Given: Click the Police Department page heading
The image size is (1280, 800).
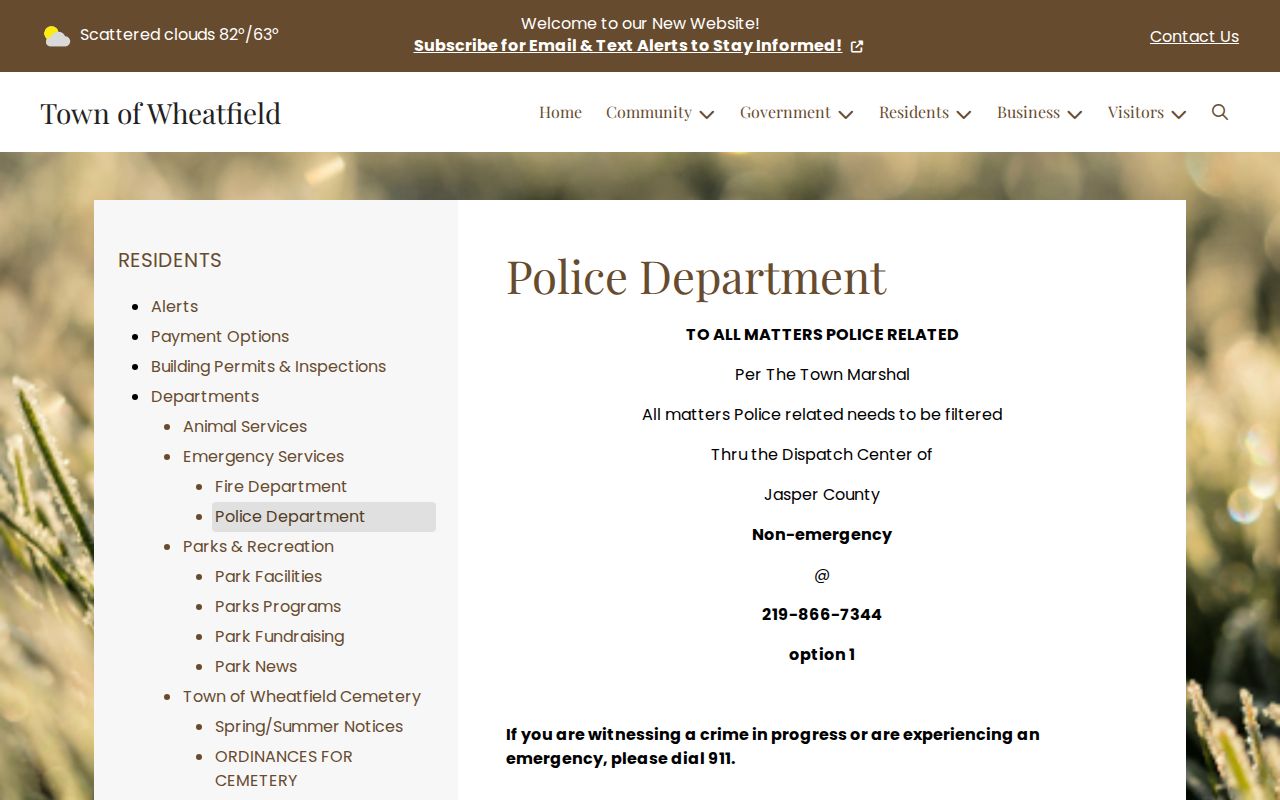Looking at the screenshot, I should point(696,276).
